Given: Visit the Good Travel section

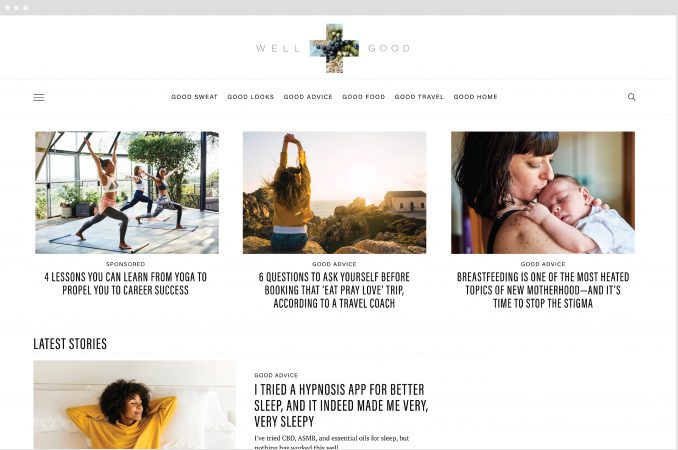Looking at the screenshot, I should point(419,97).
